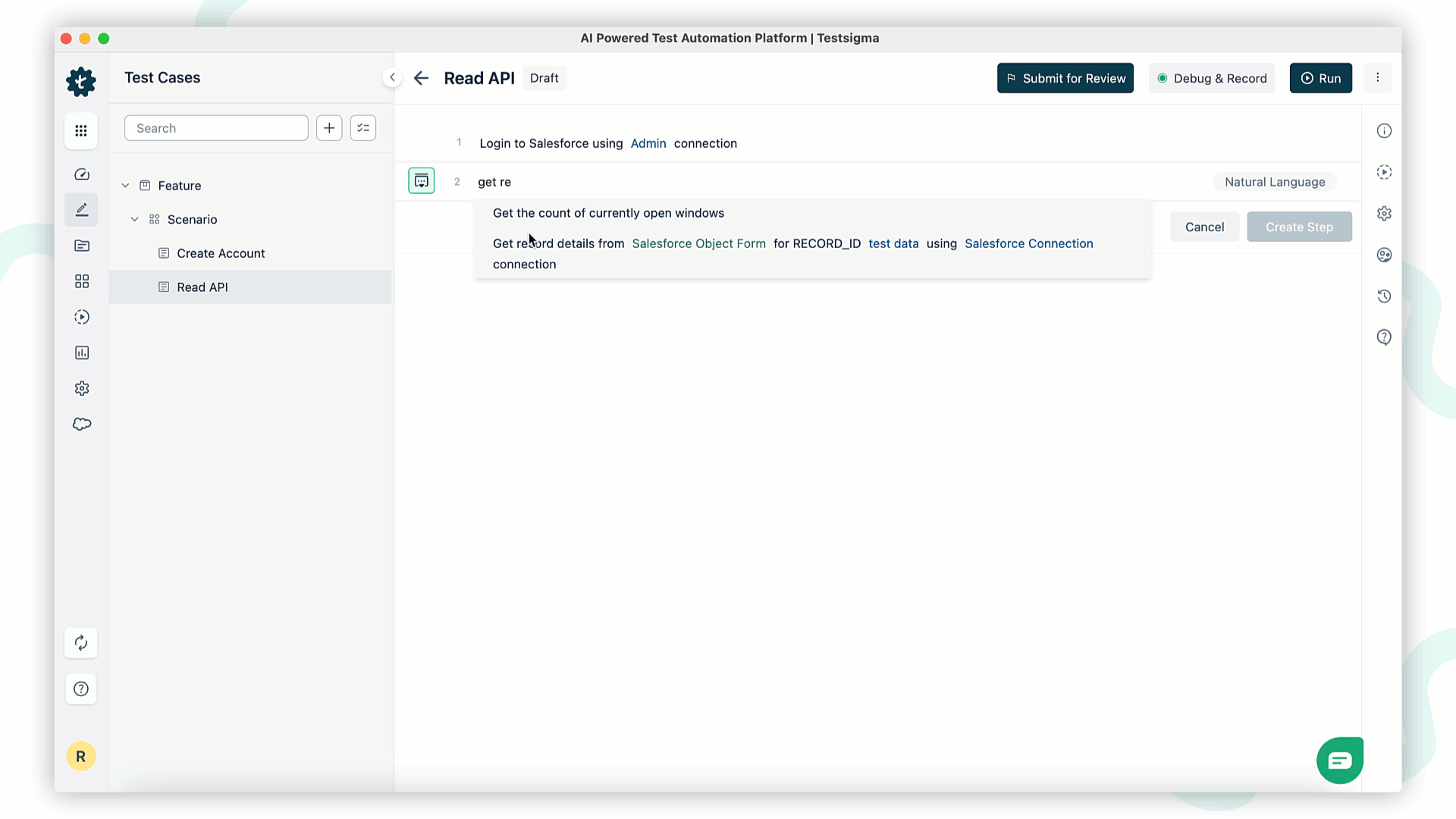Click the Draft status badge
This screenshot has width=1456, height=819.
(x=544, y=78)
